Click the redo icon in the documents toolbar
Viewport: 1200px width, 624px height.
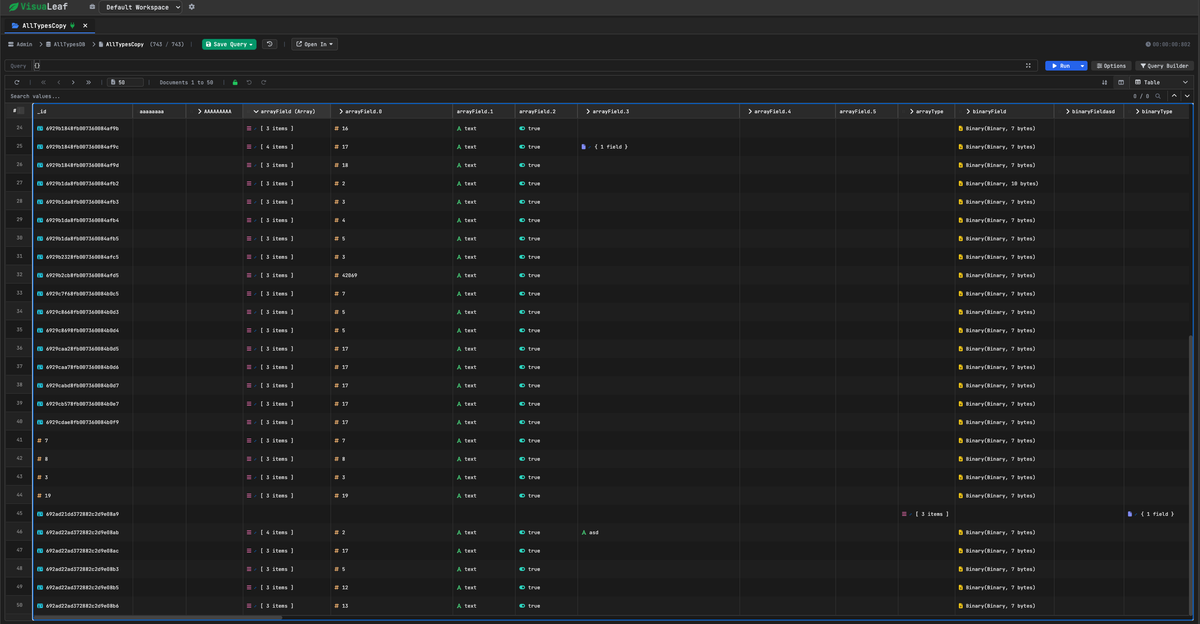(264, 82)
